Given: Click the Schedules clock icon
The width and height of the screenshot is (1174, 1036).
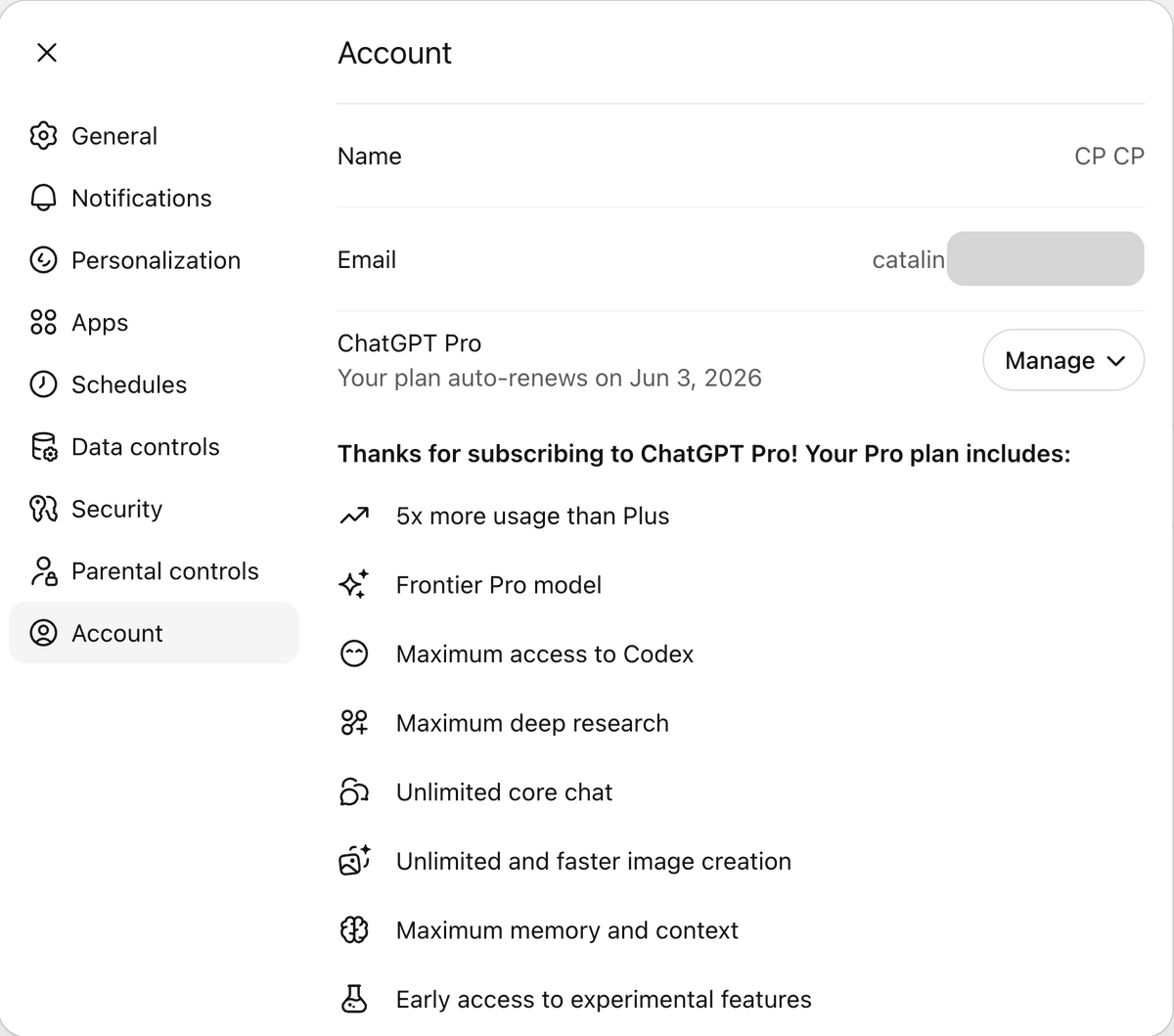Looking at the screenshot, I should (x=43, y=384).
